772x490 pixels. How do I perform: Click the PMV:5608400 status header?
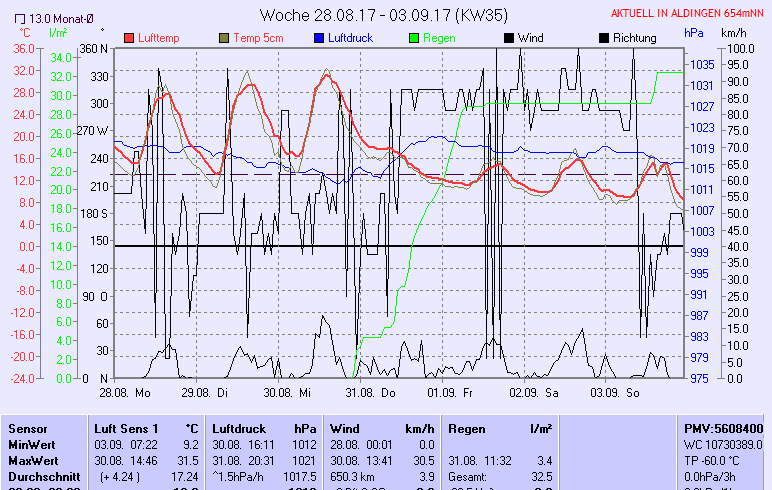tap(724, 428)
